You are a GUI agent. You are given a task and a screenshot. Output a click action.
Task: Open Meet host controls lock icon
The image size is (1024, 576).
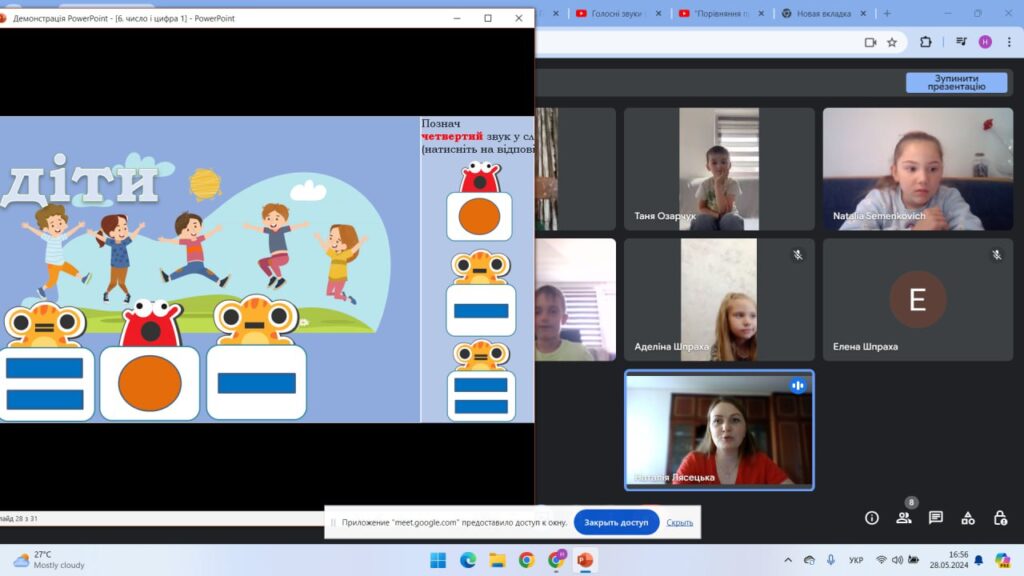pos(1000,518)
